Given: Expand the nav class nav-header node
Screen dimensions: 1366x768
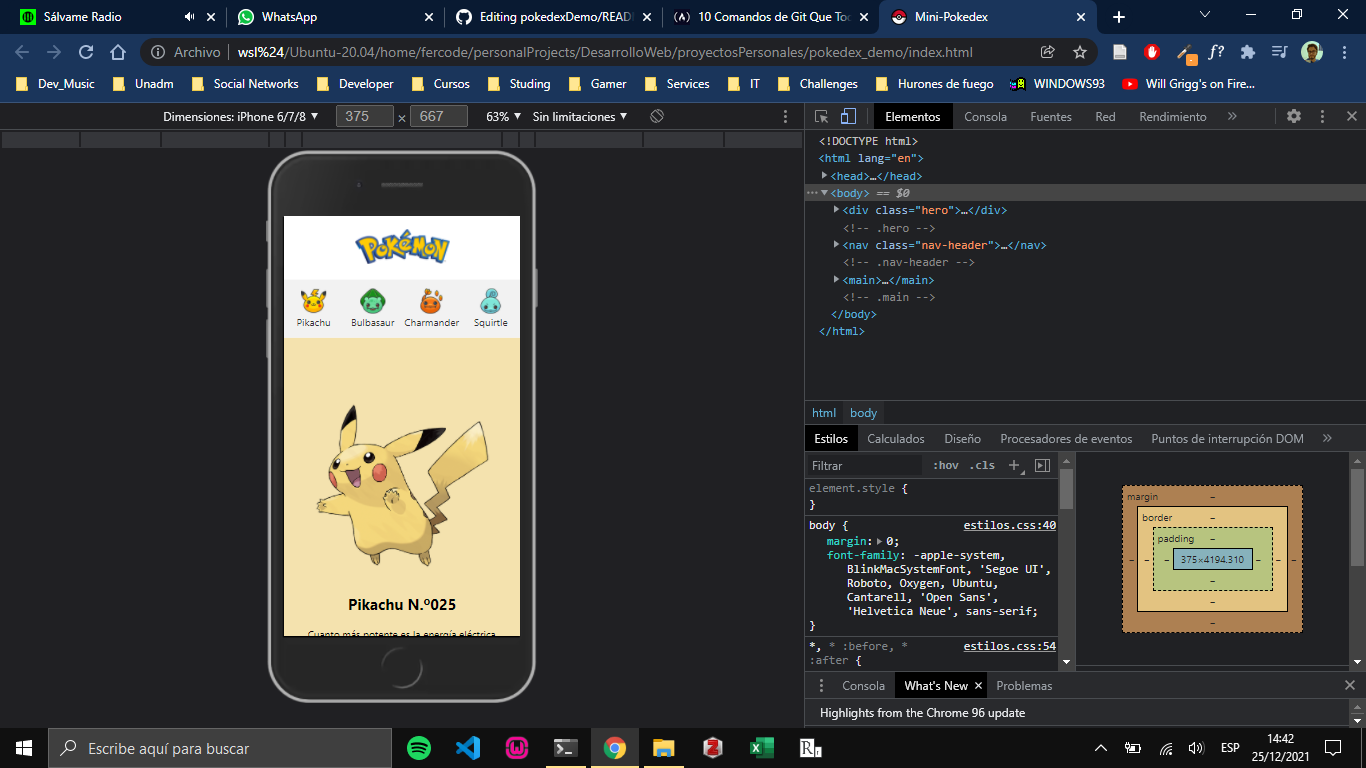Looking at the screenshot, I should [x=837, y=245].
